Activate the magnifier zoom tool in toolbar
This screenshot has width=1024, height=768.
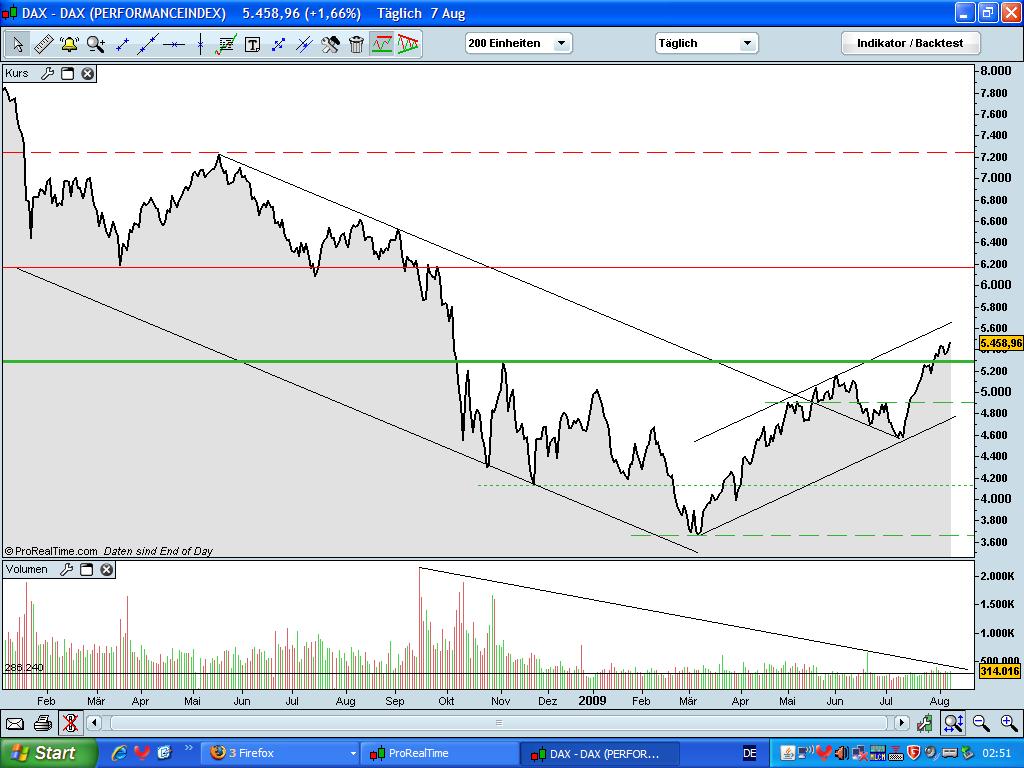(x=95, y=44)
